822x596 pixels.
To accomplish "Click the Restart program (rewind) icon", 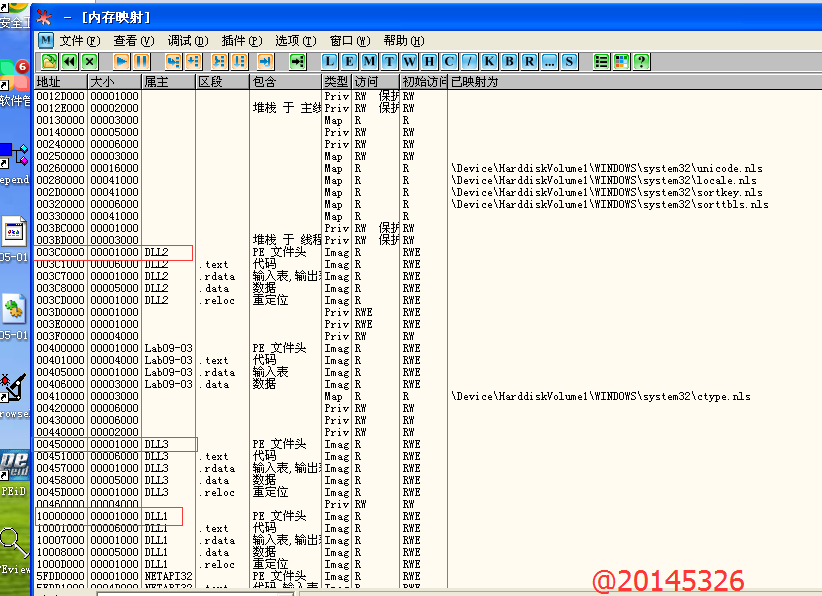I will tap(69, 62).
